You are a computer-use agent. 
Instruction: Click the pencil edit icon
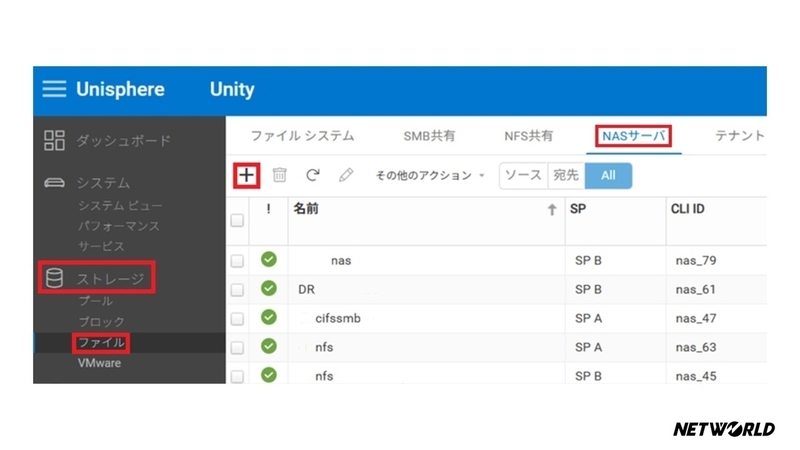346,175
